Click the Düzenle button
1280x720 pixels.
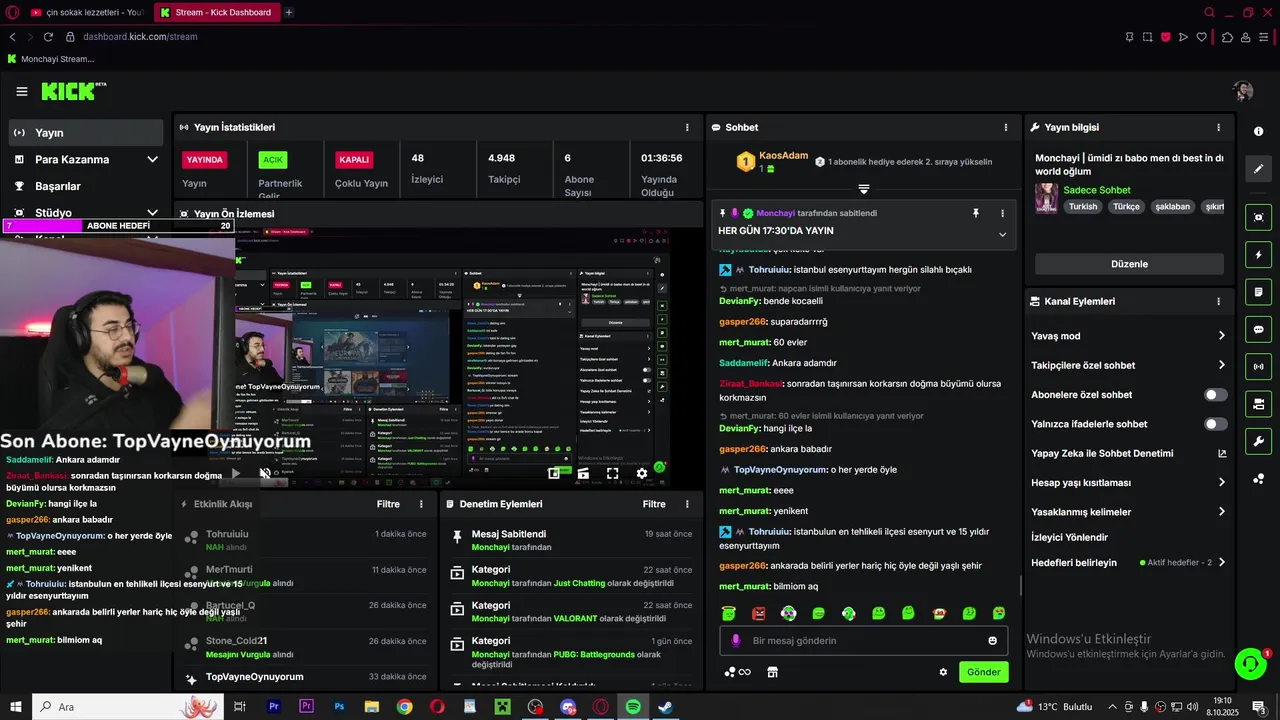coord(1129,264)
